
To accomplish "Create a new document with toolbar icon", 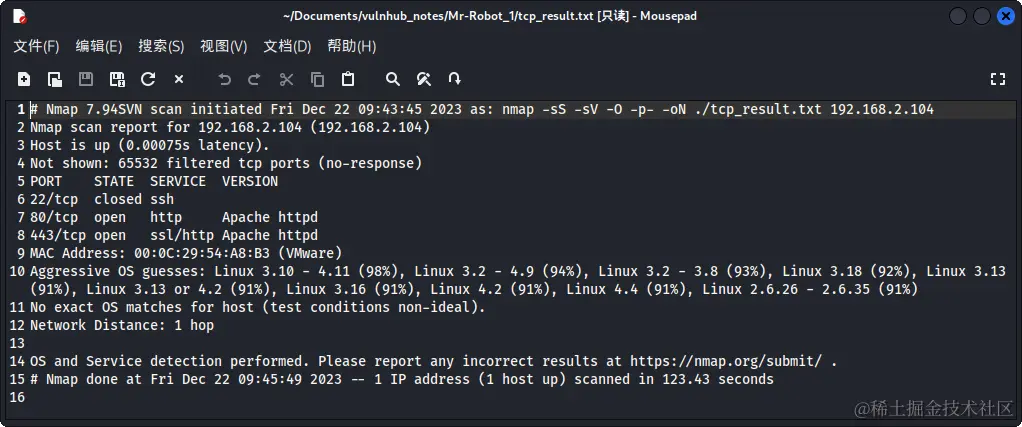I will pyautogui.click(x=24, y=79).
